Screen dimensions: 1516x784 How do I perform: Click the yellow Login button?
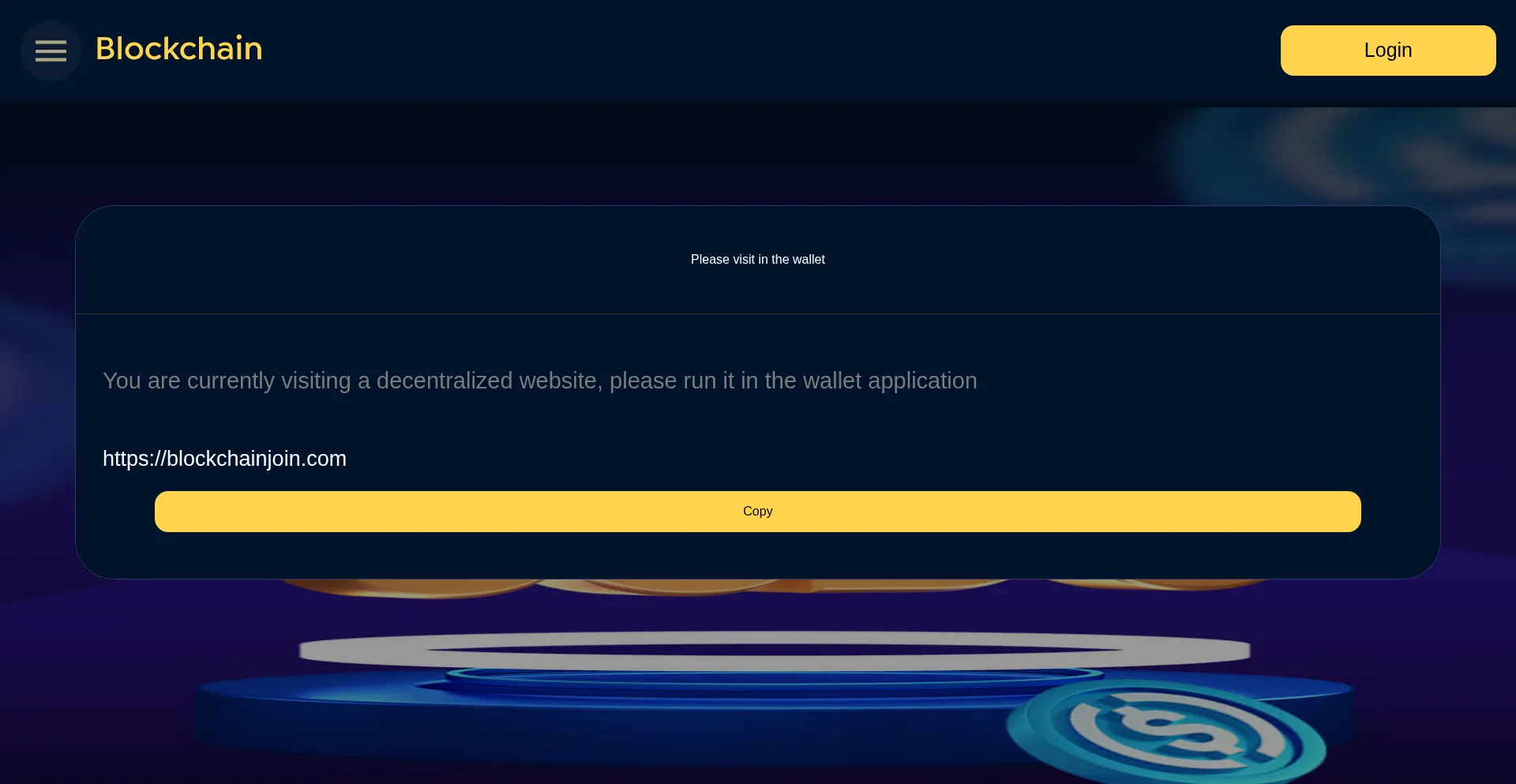1388,51
